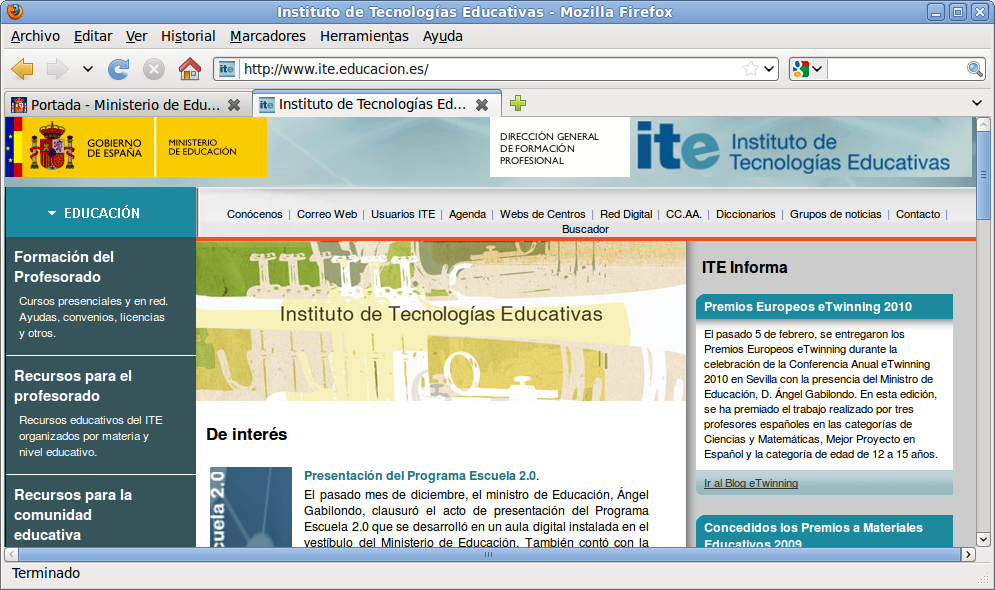Open the Diccionarios link
This screenshot has width=995, height=590.
click(x=746, y=214)
